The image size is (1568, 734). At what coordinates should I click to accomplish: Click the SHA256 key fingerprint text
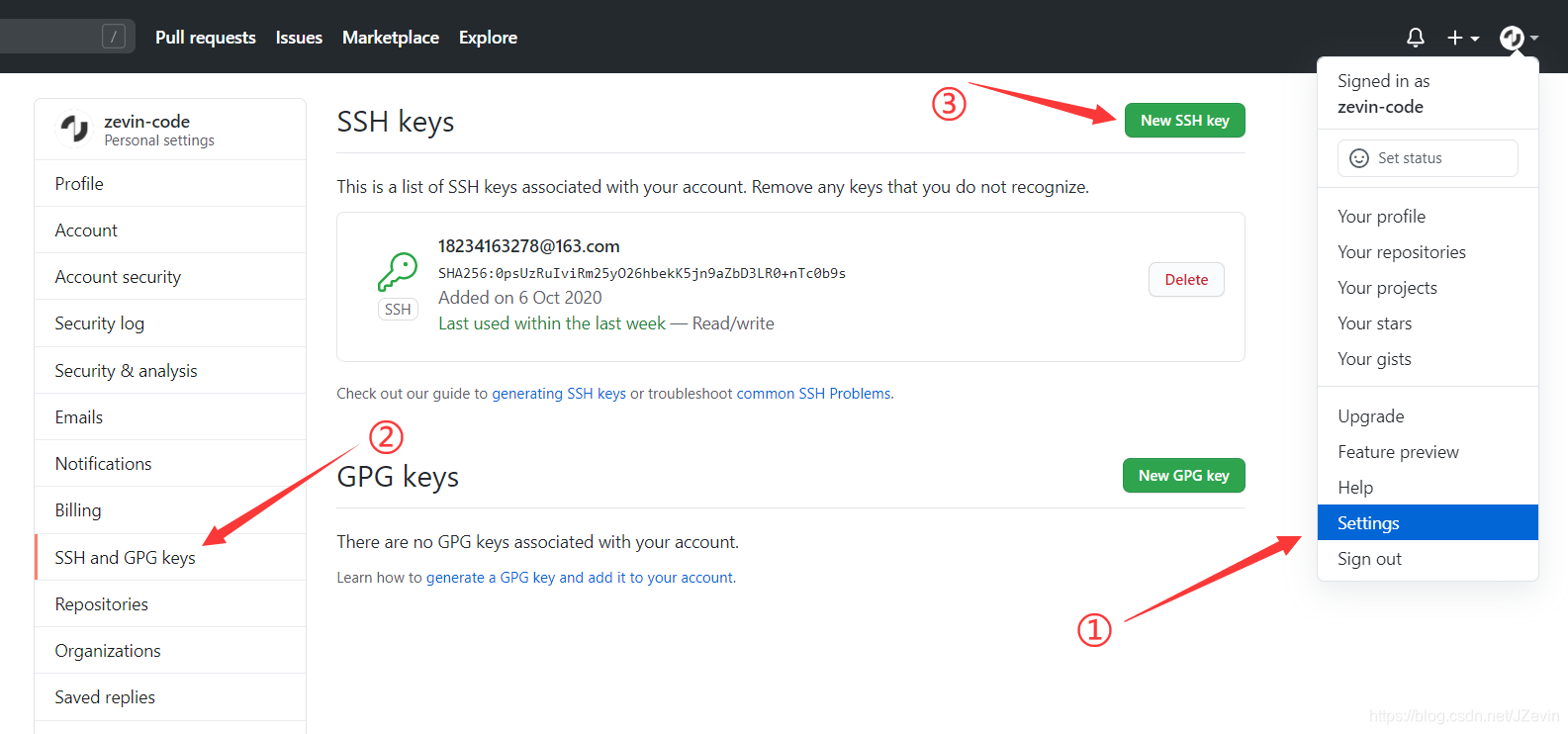pyautogui.click(x=642, y=273)
